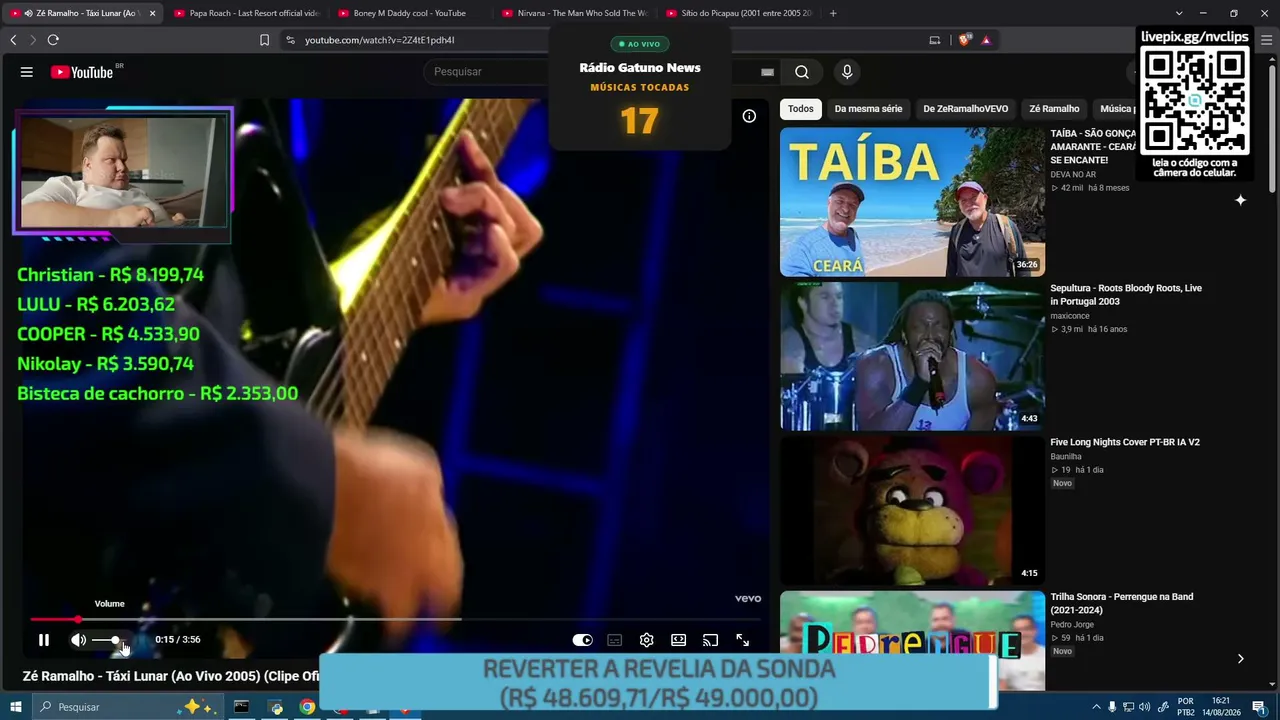1280x720 pixels.
Task: Open the video info card icon
Action: pos(749,116)
